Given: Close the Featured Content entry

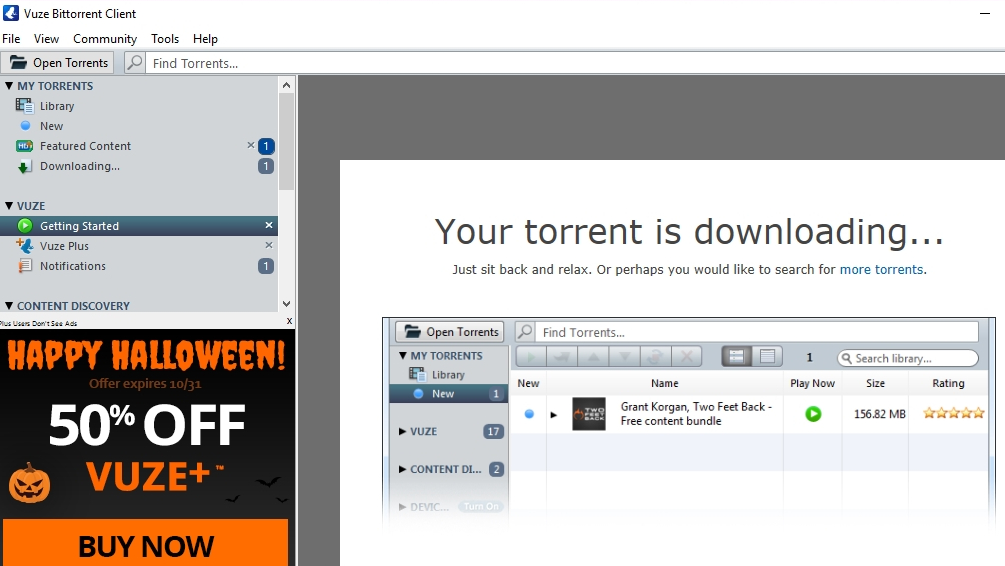Looking at the screenshot, I should (x=251, y=146).
